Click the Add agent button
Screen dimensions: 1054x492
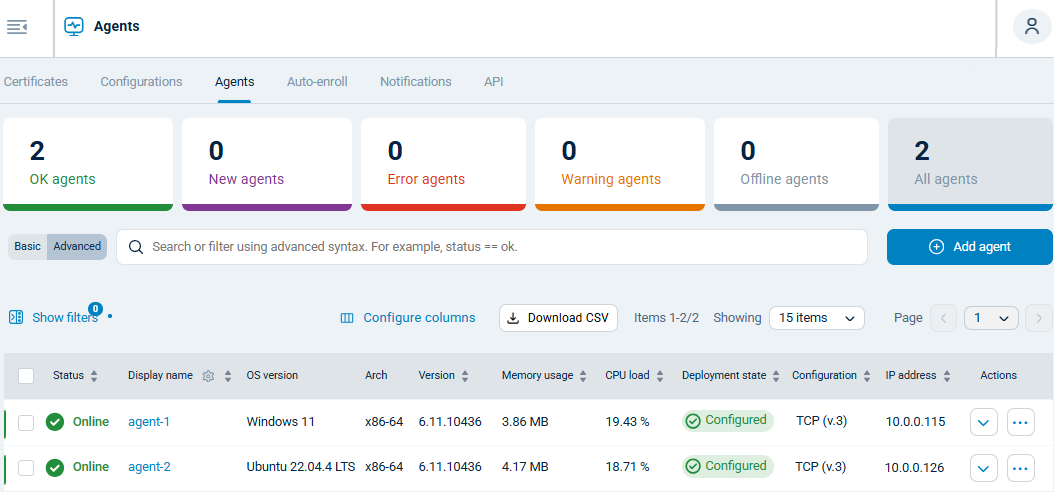[970, 247]
